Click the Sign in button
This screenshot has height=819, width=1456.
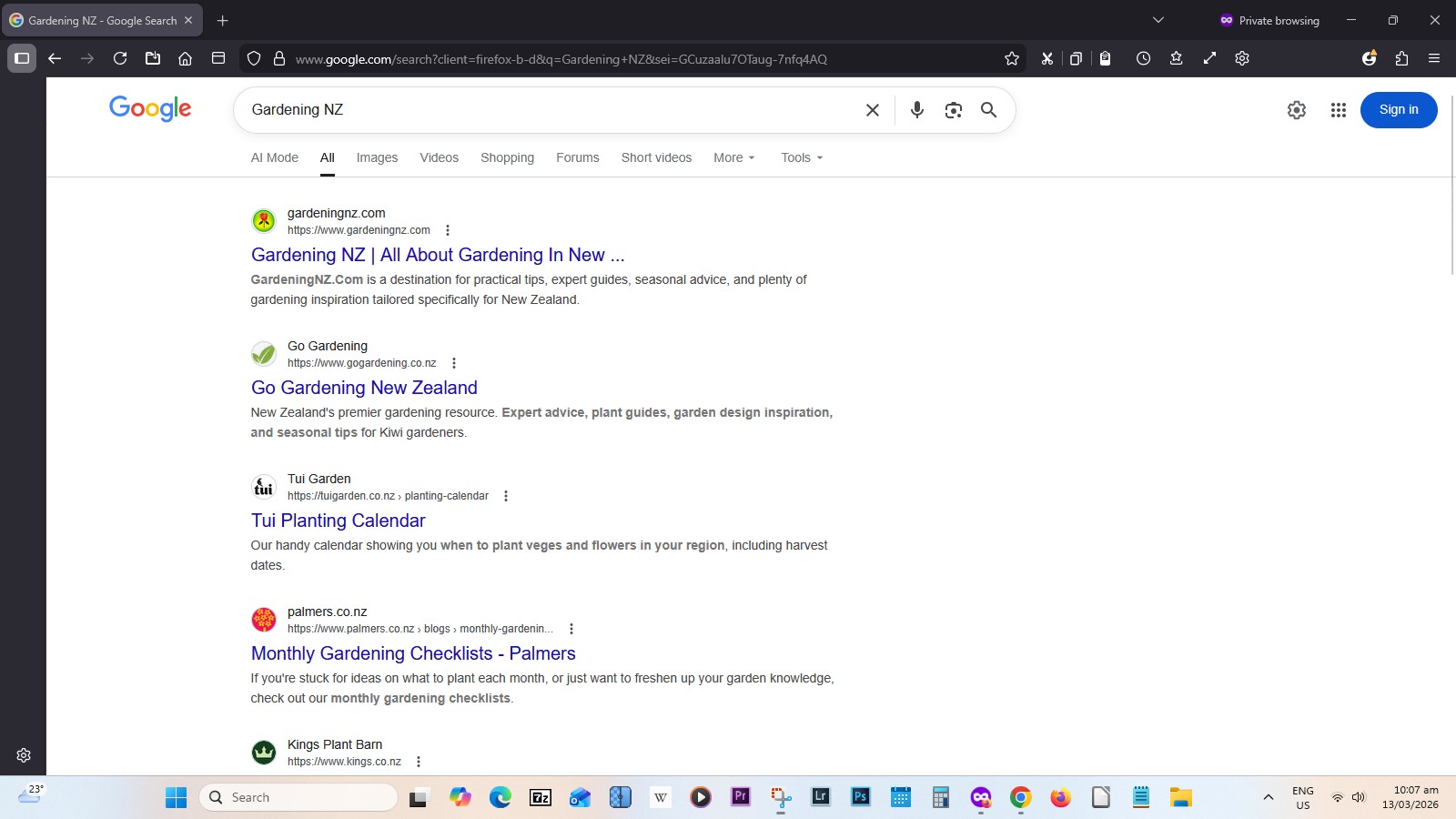(1398, 109)
